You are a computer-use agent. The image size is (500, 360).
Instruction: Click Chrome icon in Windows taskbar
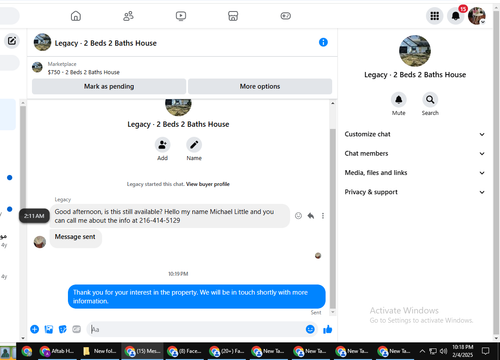[27, 351]
